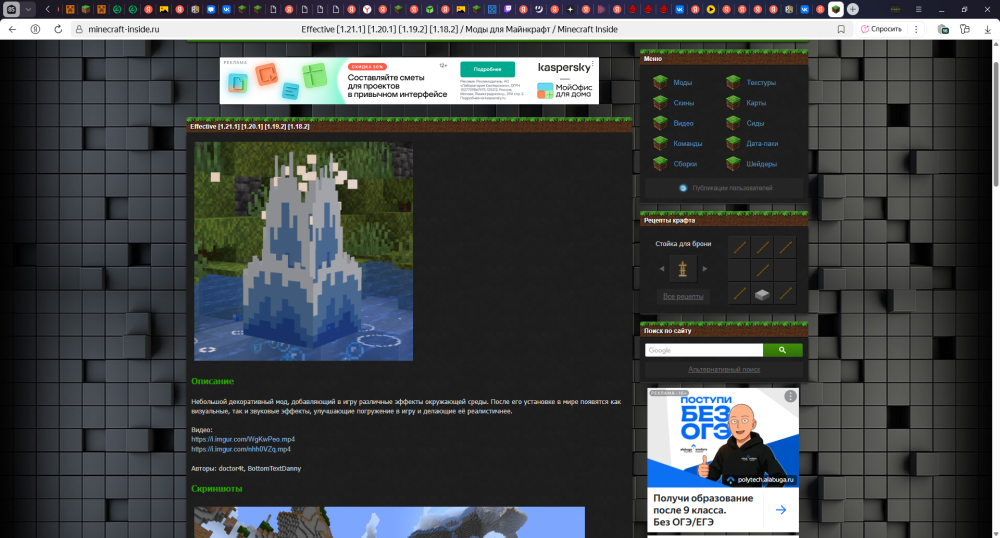Open the Текстуры menu section
Image resolution: width=1000 pixels, height=538 pixels.
point(761,83)
